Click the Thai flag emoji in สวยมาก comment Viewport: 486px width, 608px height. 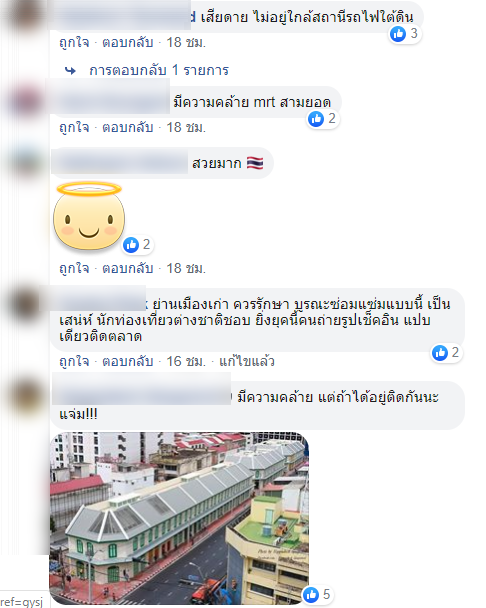(x=255, y=163)
